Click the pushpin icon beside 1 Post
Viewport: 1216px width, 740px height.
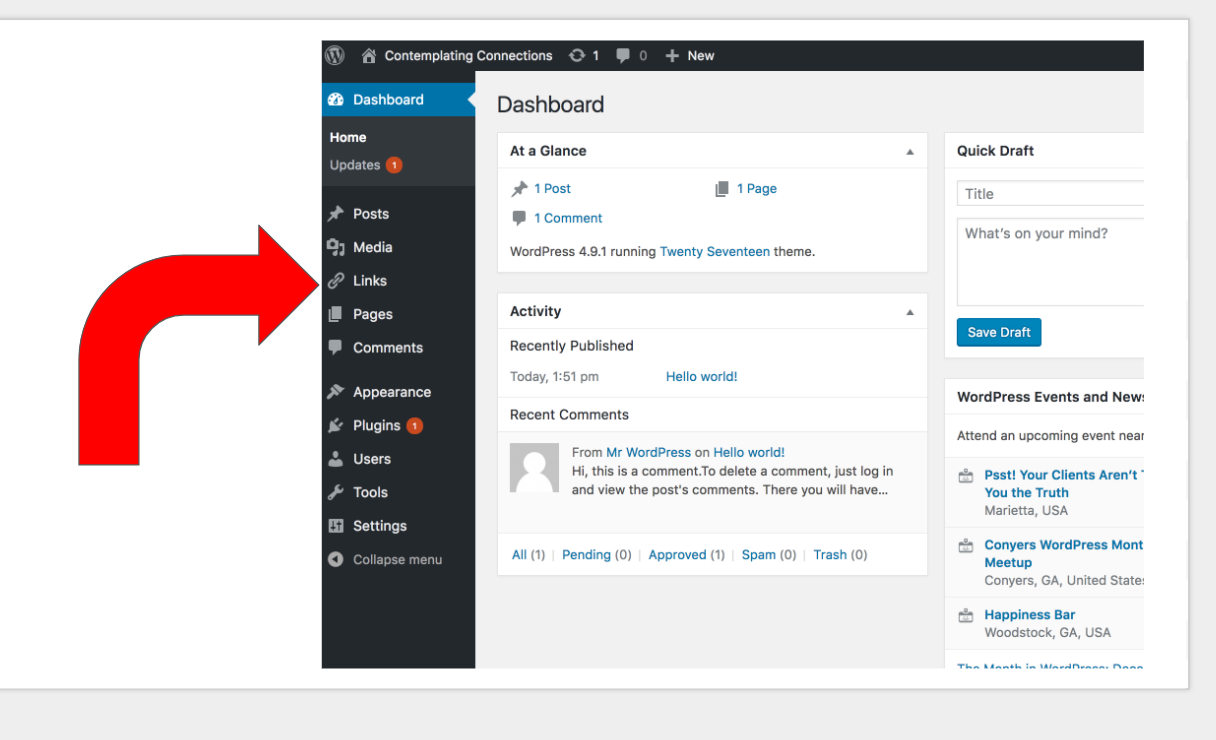point(519,189)
